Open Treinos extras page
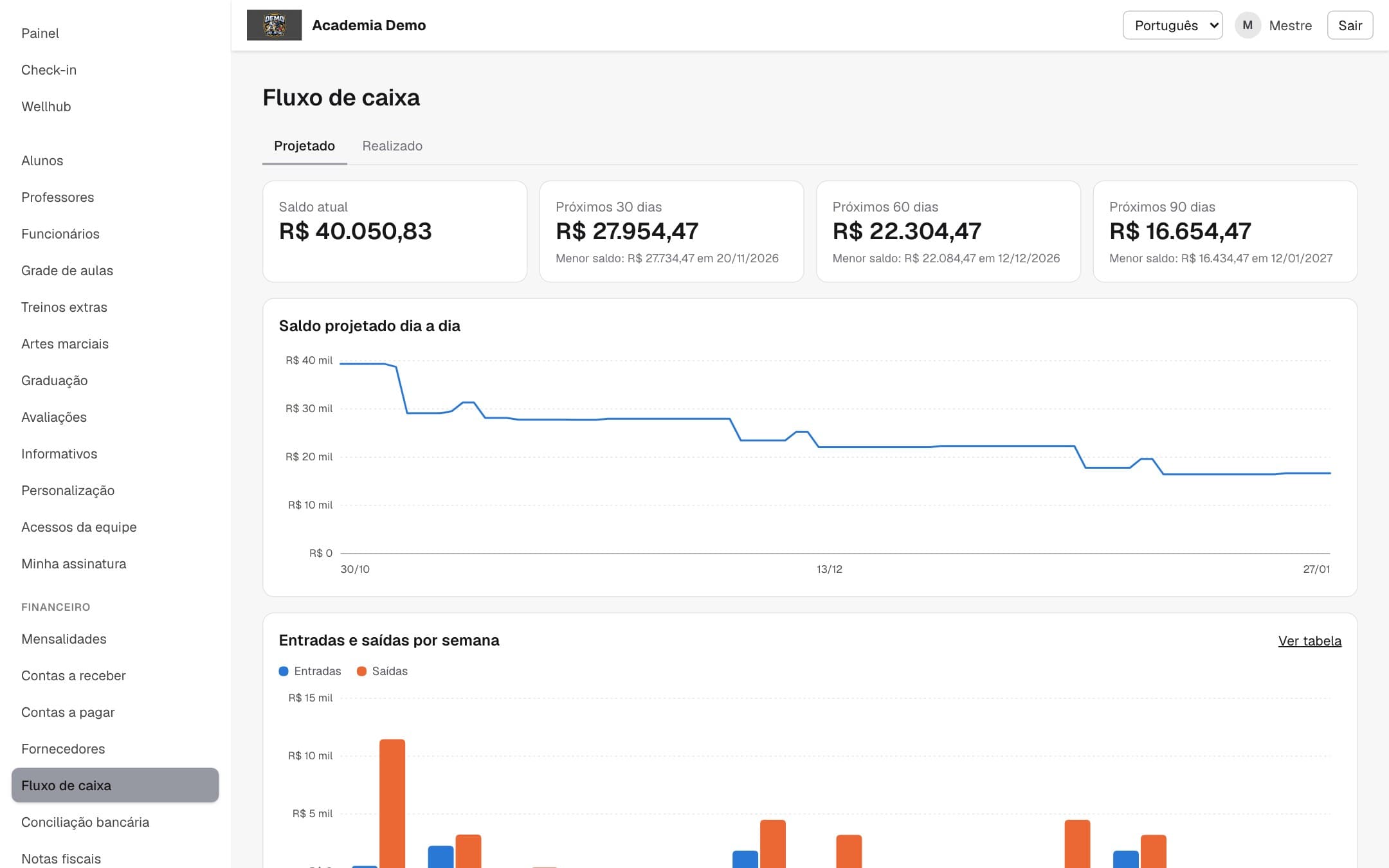The image size is (1389, 868). [x=115, y=307]
